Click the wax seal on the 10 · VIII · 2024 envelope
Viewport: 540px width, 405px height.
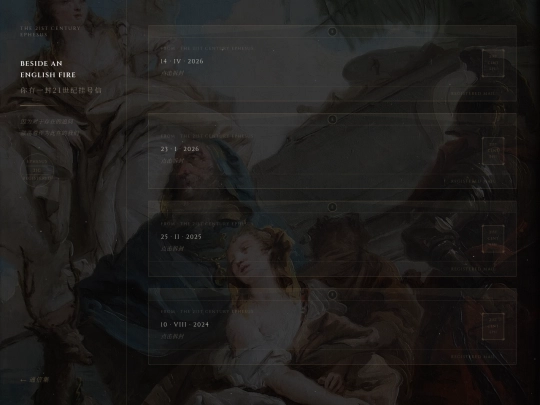[x=332, y=295]
